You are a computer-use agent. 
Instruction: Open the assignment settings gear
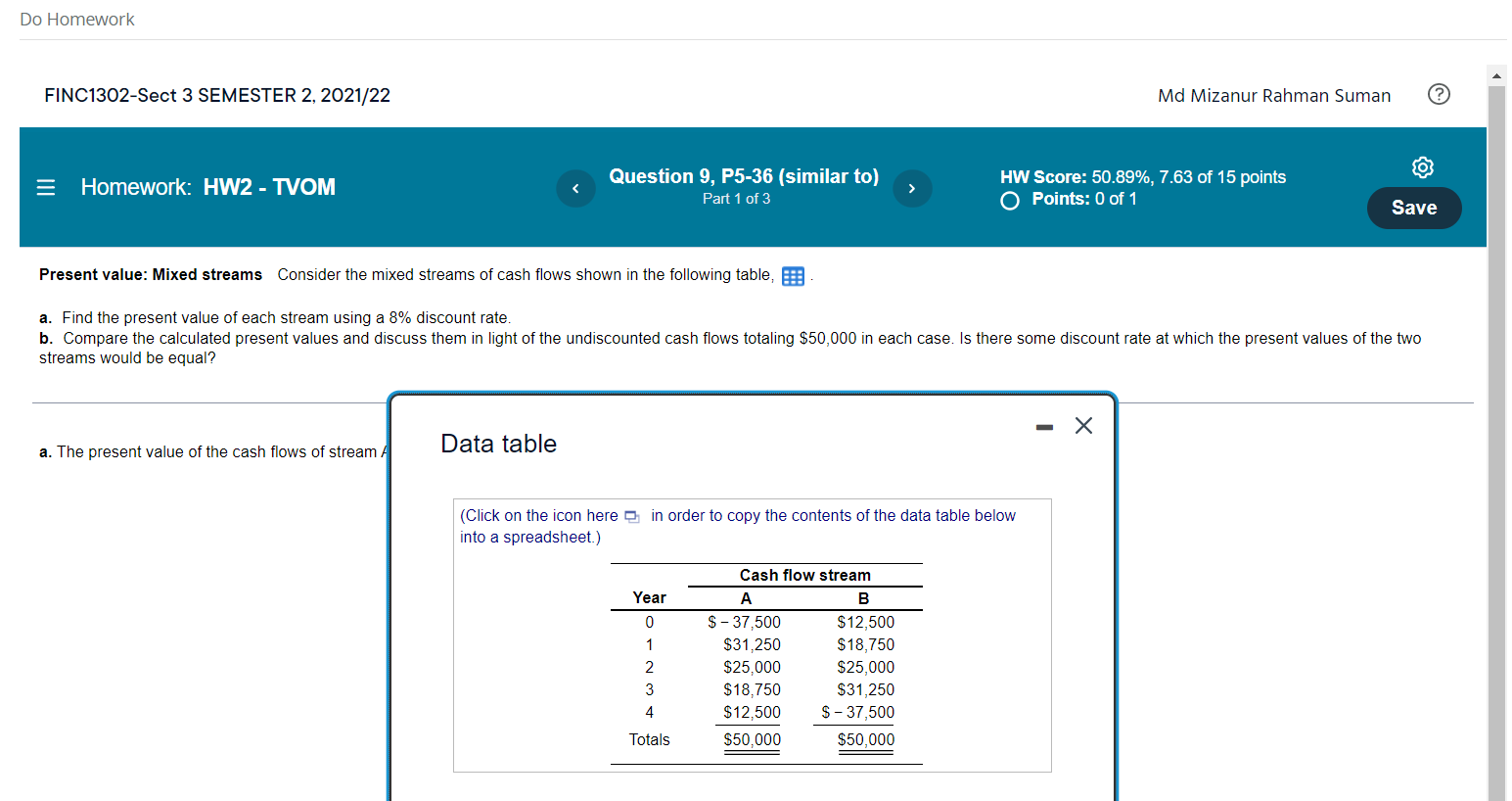point(1422,167)
